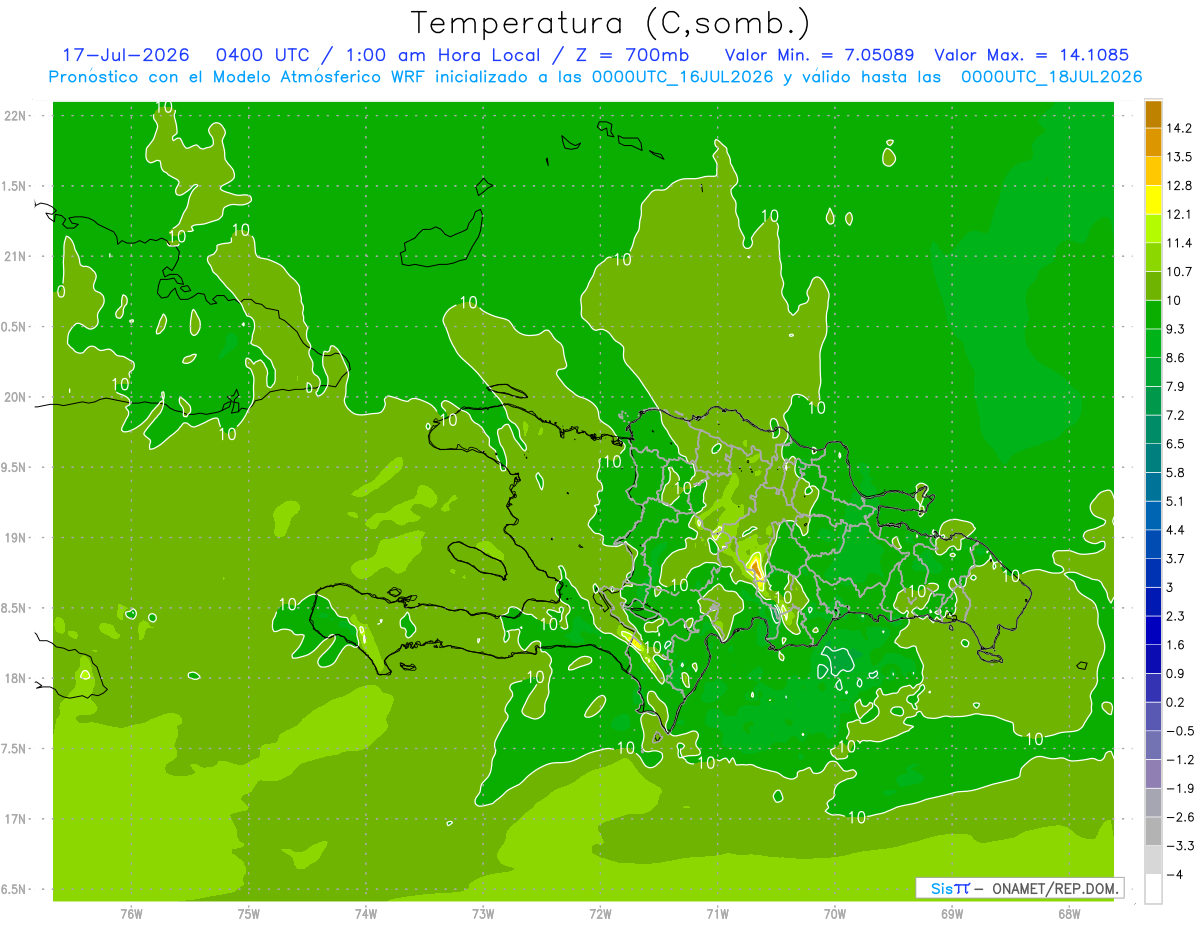Click the '18N' latitude axis label
1200x927 pixels.
click(15, 679)
